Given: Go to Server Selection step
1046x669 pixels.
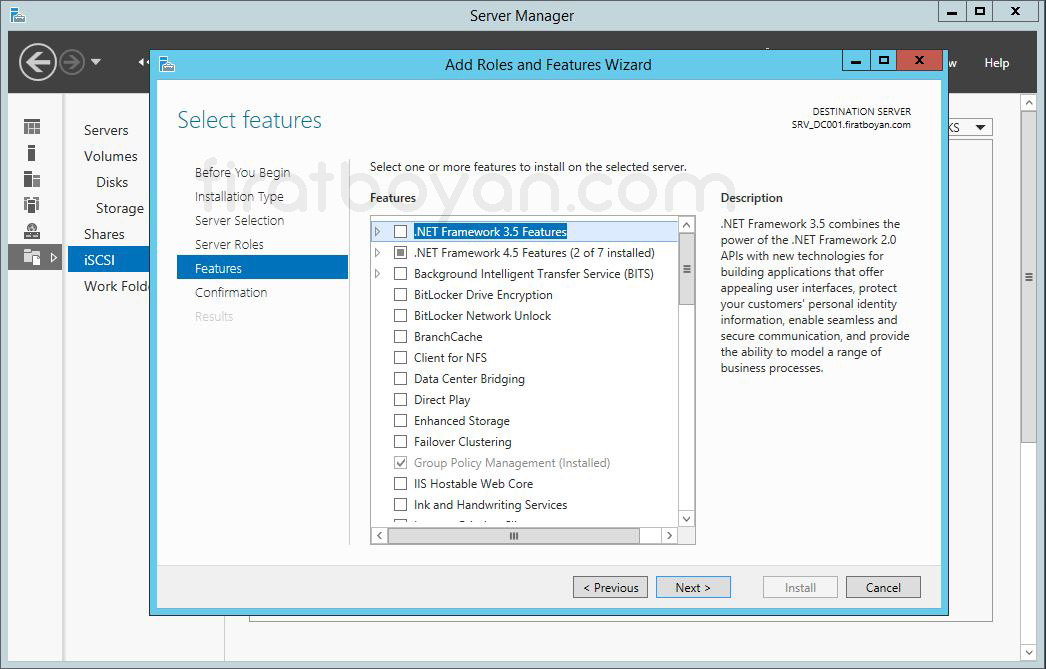Looking at the screenshot, I should tap(239, 221).
